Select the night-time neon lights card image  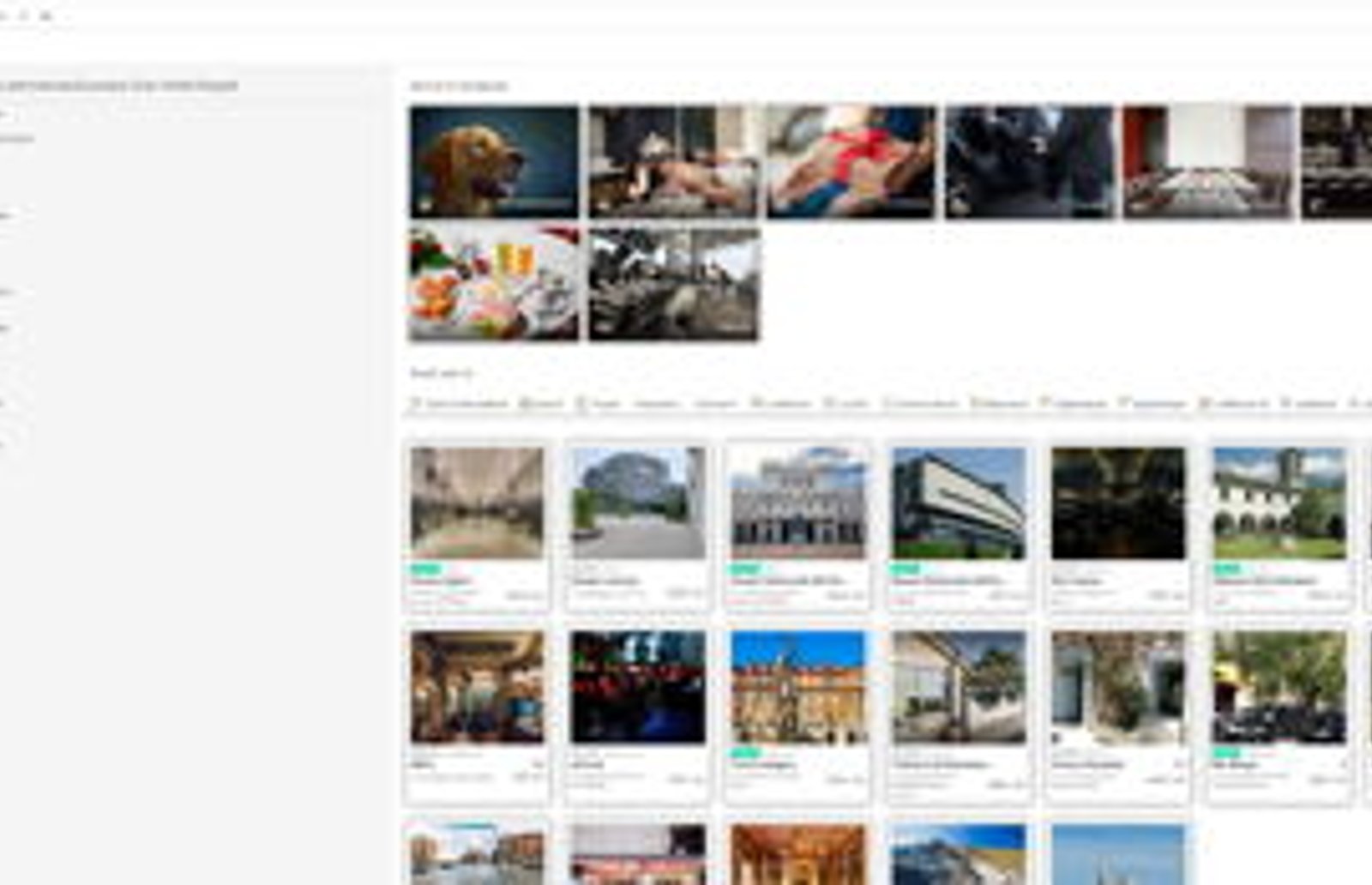click(638, 687)
